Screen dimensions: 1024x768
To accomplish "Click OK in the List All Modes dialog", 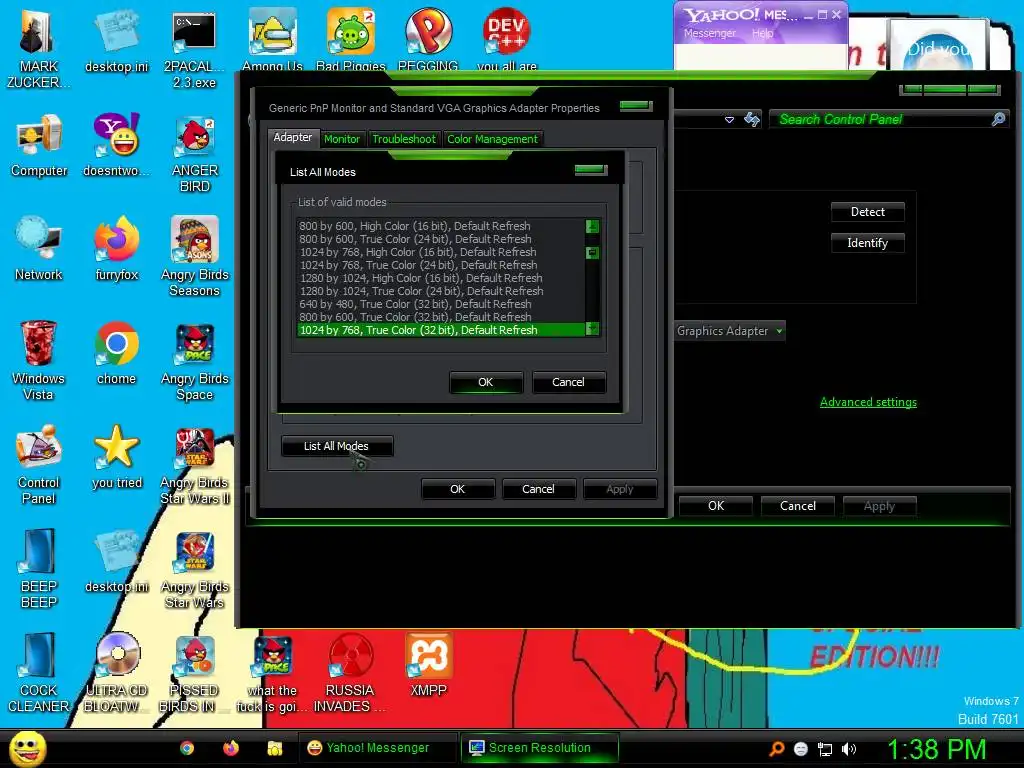I will click(486, 382).
